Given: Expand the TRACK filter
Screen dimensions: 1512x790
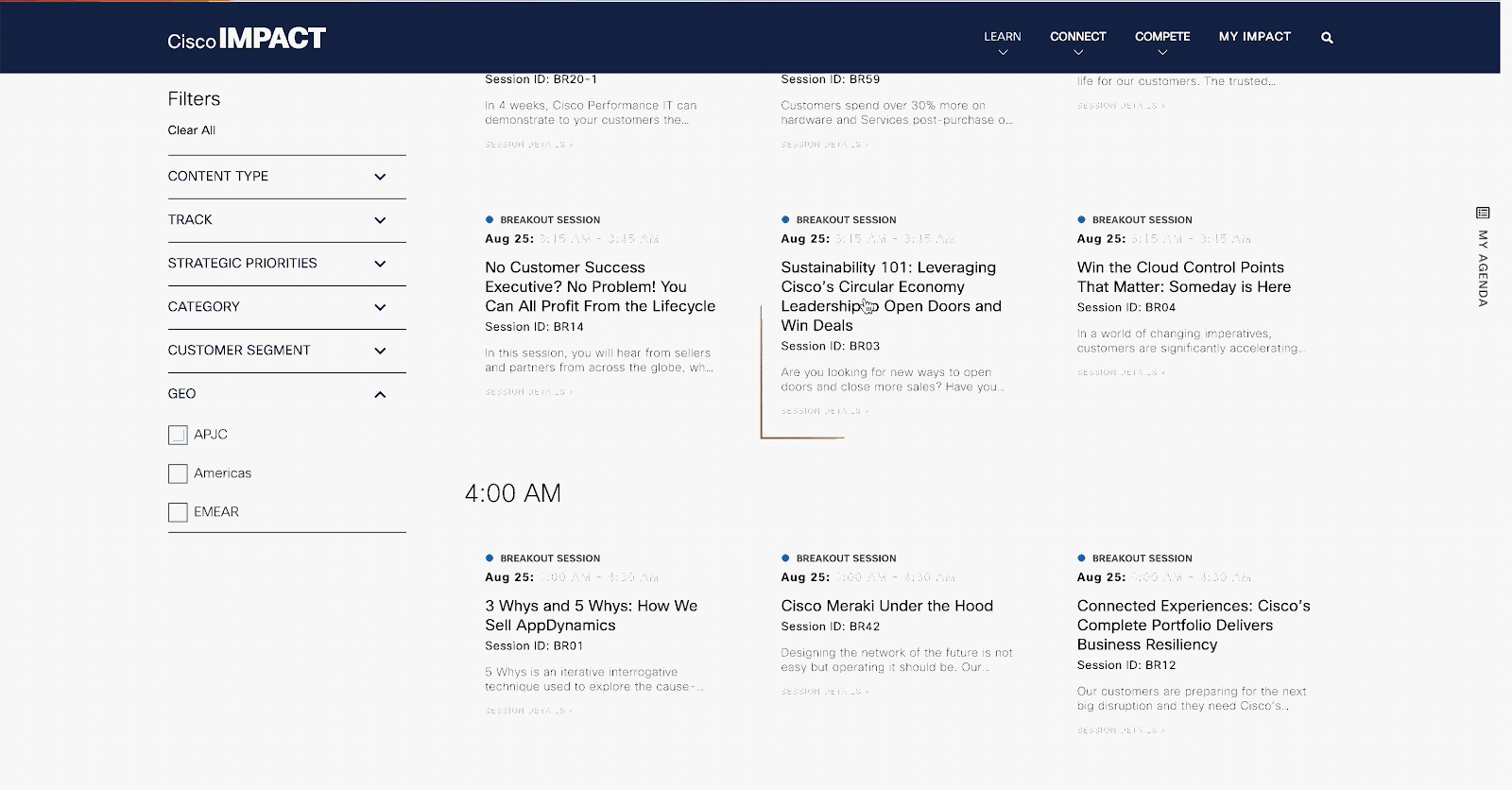Looking at the screenshot, I should [286, 220].
